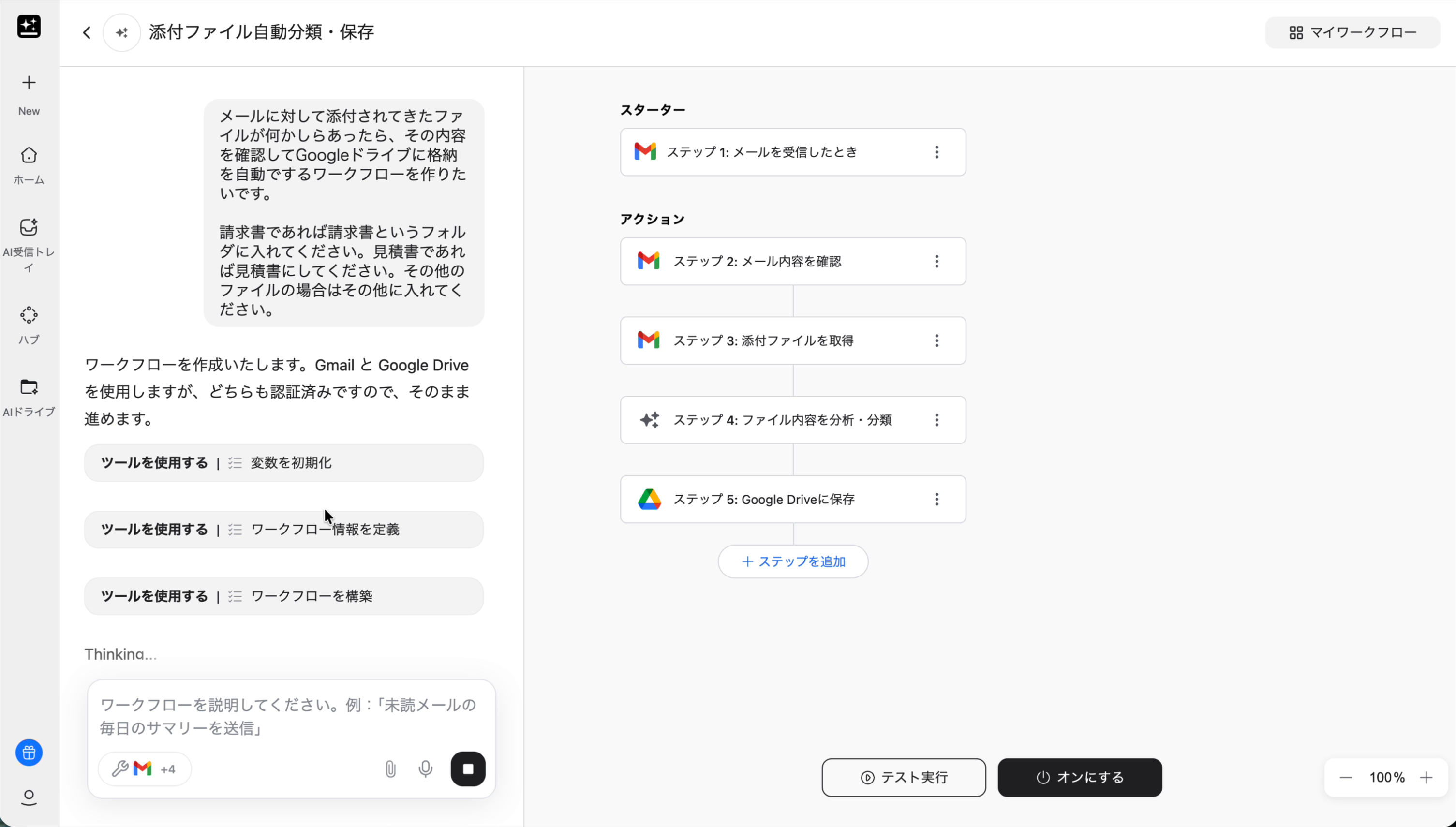This screenshot has height=827, width=1456.
Task: Click the gift icon in the sidebar
Action: tap(29, 752)
